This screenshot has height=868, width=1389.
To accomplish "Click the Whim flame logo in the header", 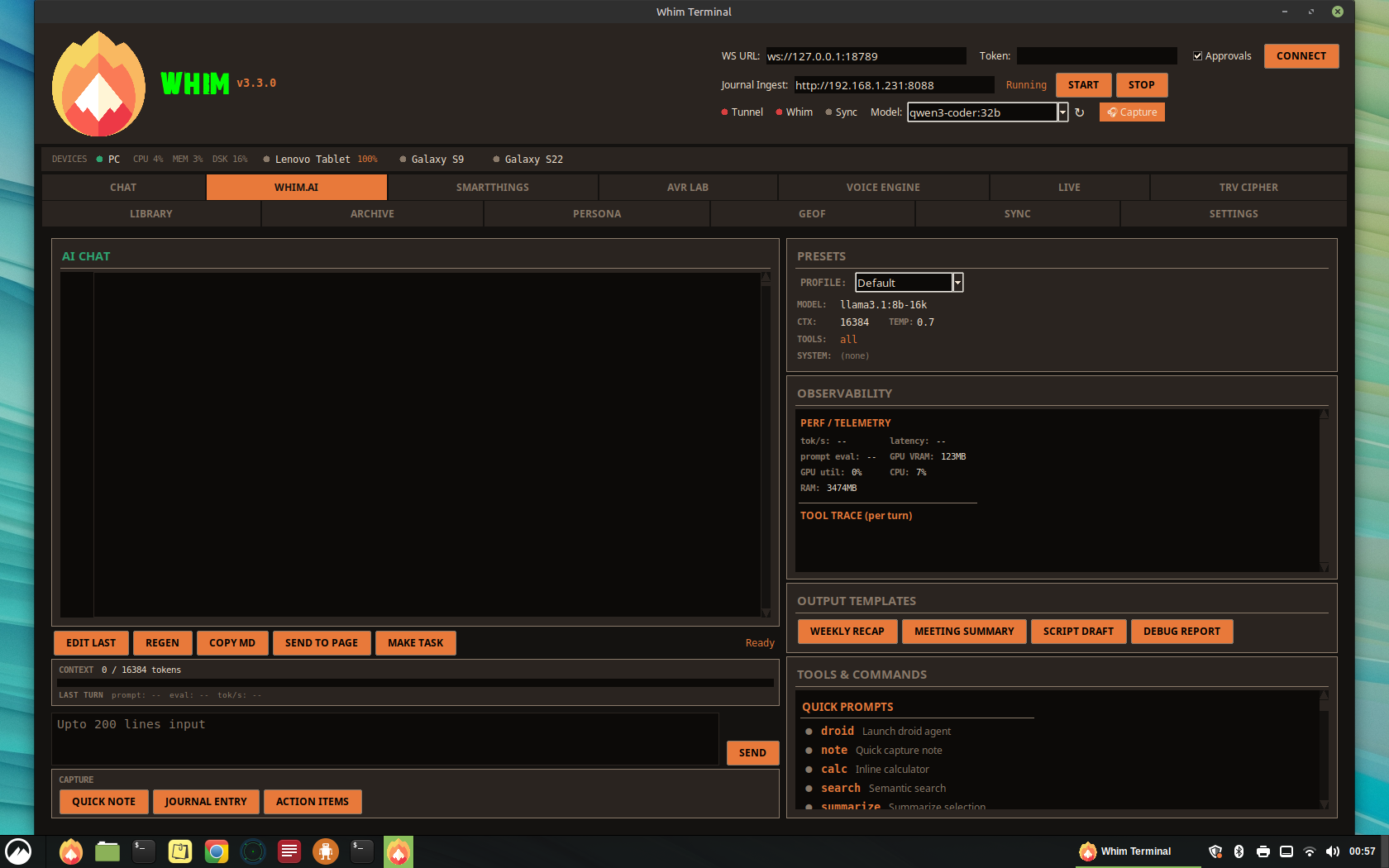I will click(98, 83).
